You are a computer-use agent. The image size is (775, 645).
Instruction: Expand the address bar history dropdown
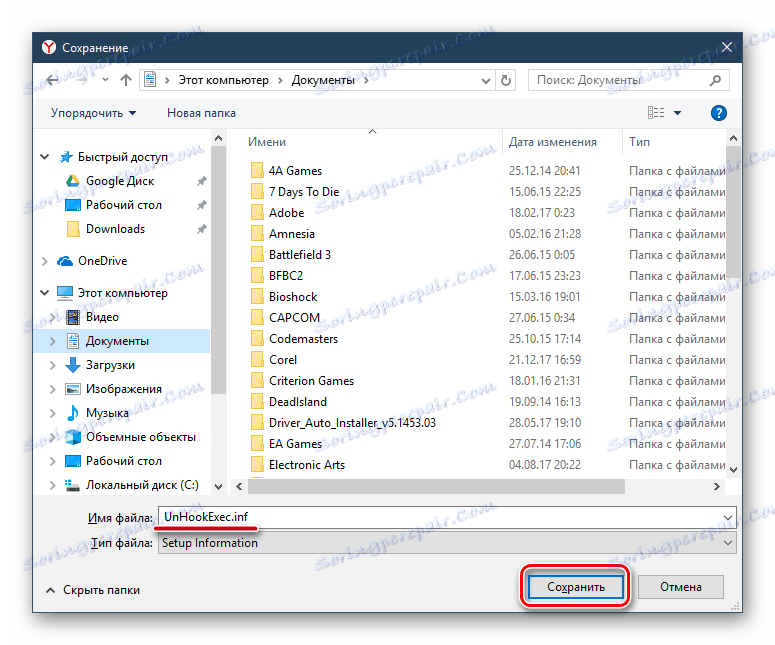tap(485, 81)
